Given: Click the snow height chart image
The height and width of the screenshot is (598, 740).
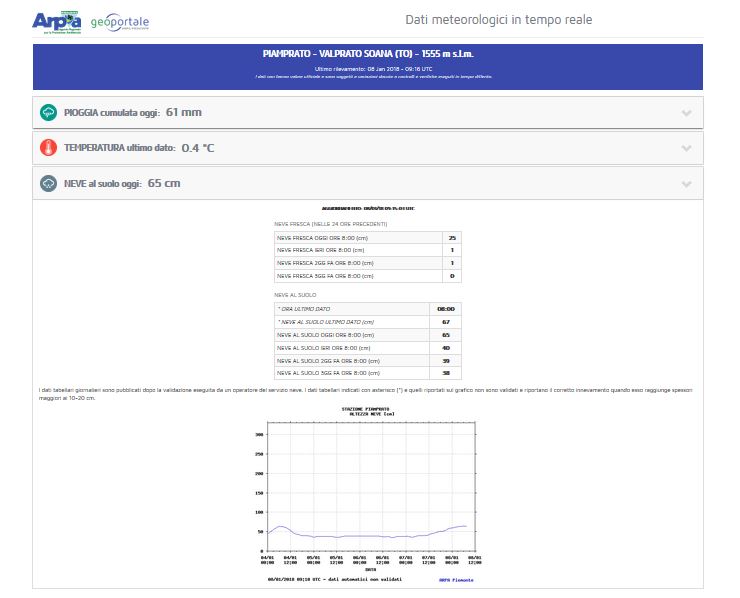Looking at the screenshot, I should coord(368,494).
